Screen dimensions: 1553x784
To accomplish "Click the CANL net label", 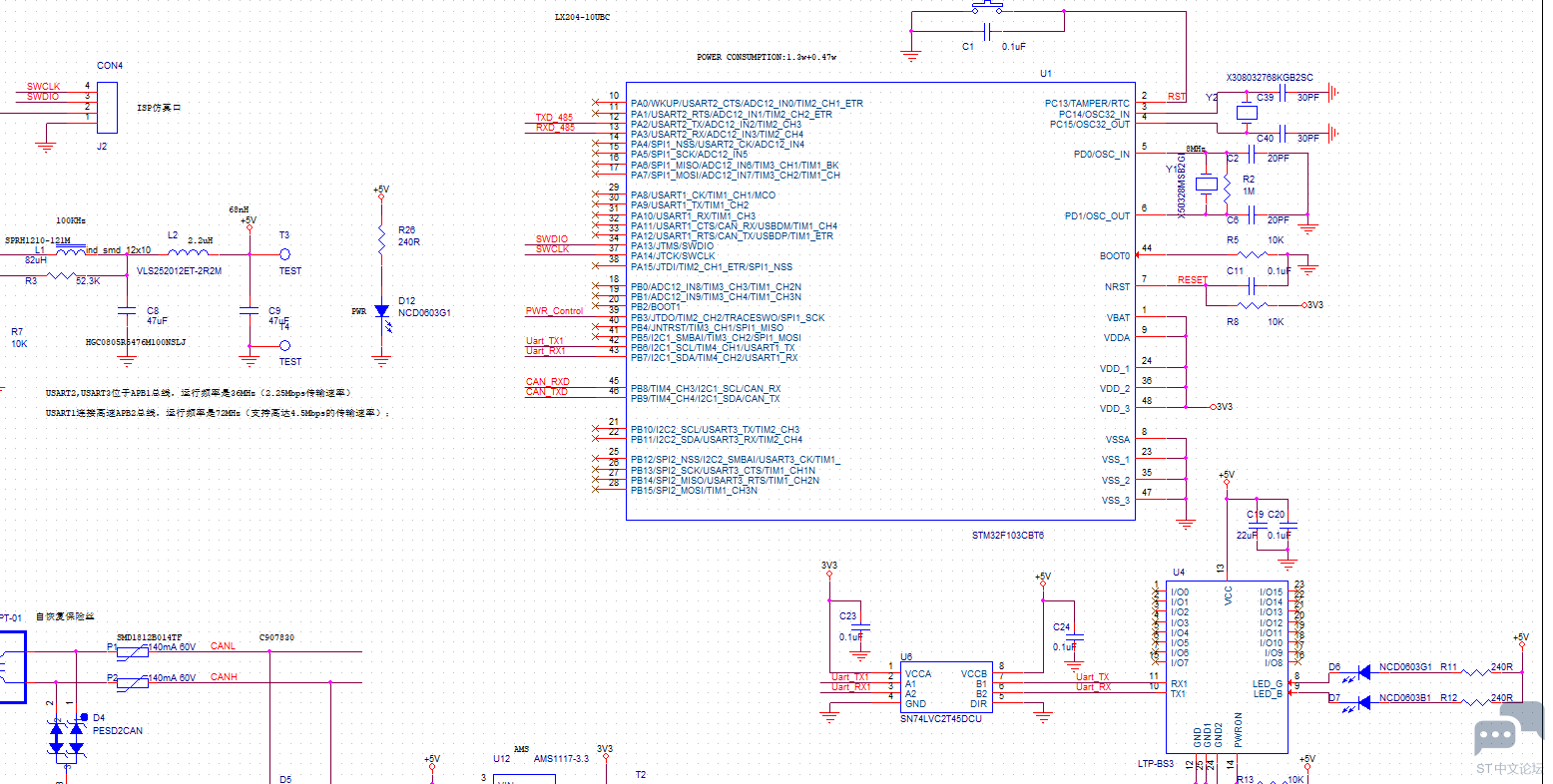I will 224,646.
